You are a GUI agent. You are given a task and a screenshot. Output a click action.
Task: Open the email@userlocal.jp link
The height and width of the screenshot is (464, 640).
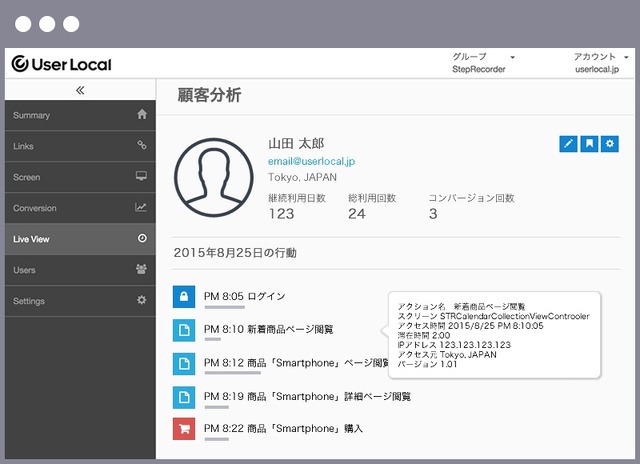311,161
